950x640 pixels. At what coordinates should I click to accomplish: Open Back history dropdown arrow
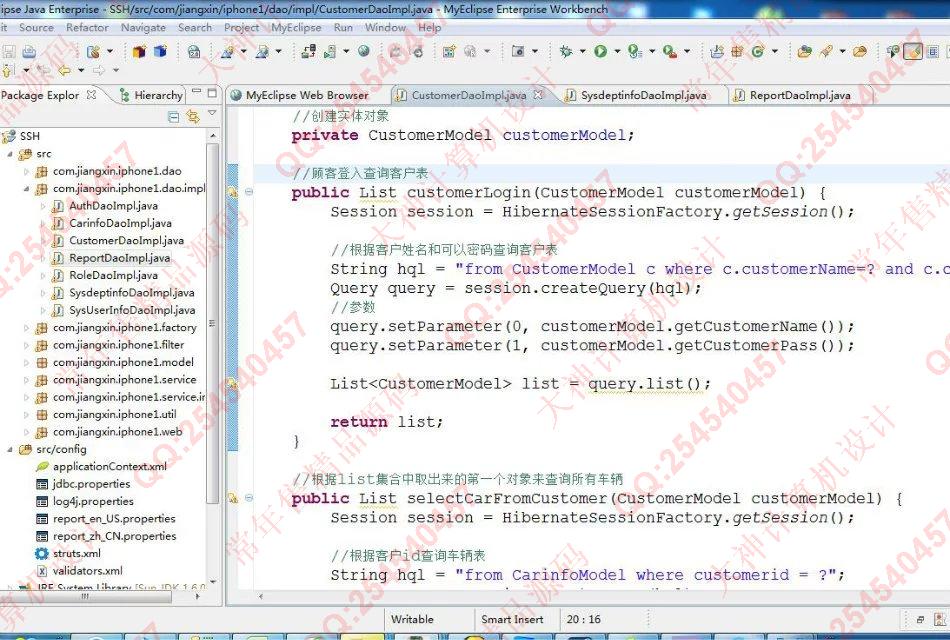(x=81, y=70)
